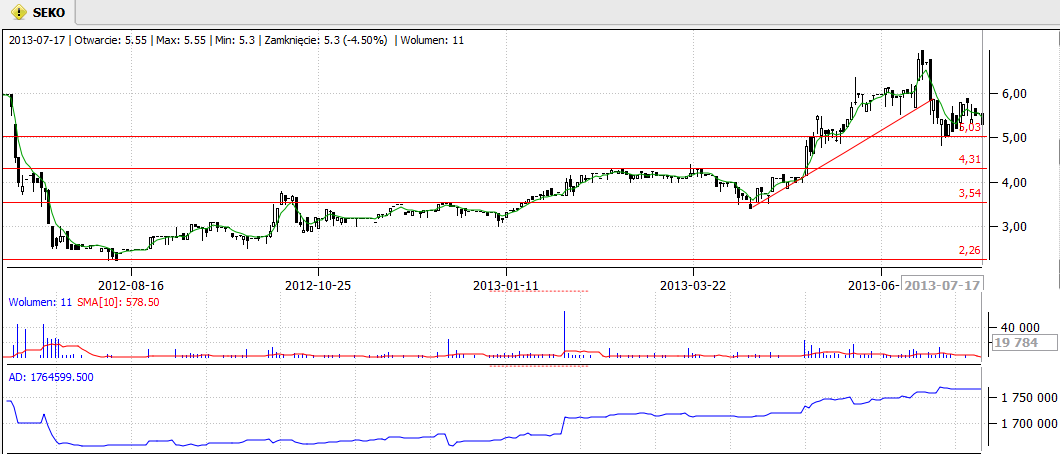This screenshot has height=454, width=1060.
Task: Click the highlighted 2013-07-17 cursor date
Action: (942, 284)
